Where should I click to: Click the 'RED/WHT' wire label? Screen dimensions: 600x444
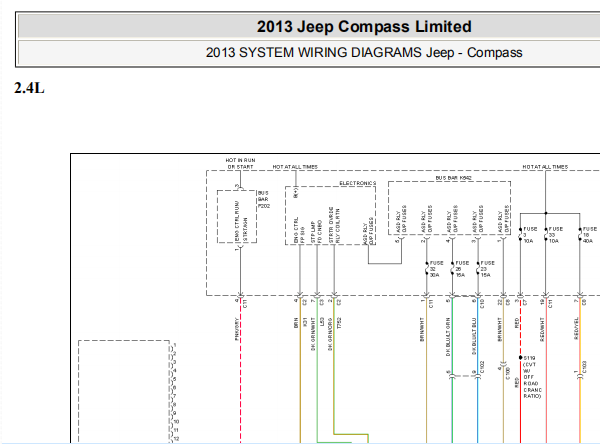(542, 329)
